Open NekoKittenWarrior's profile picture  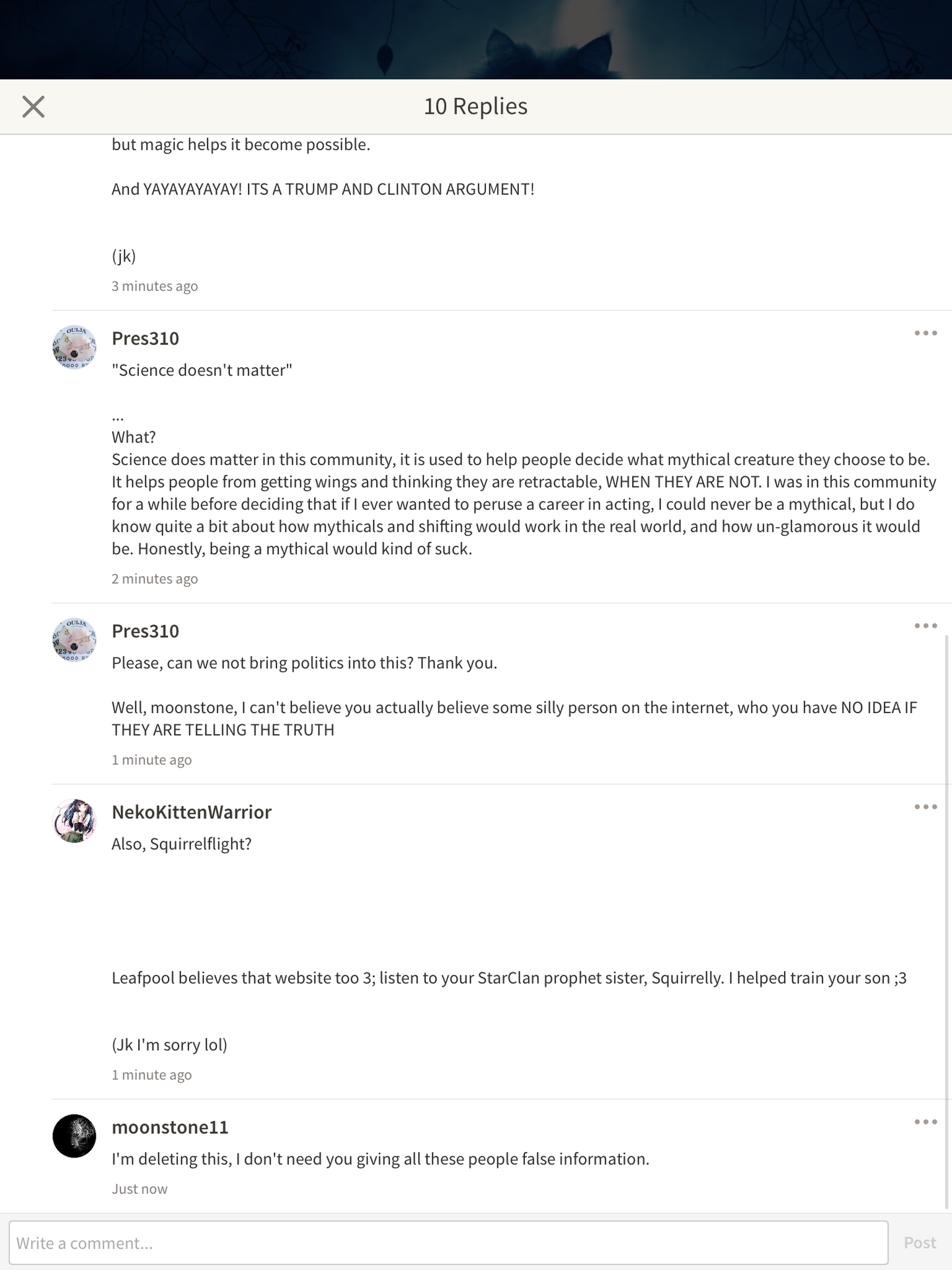(74, 821)
